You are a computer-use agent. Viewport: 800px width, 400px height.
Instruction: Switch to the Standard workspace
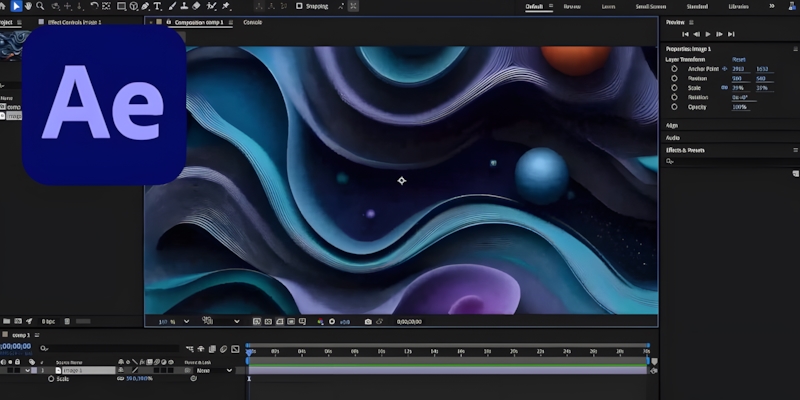point(697,7)
